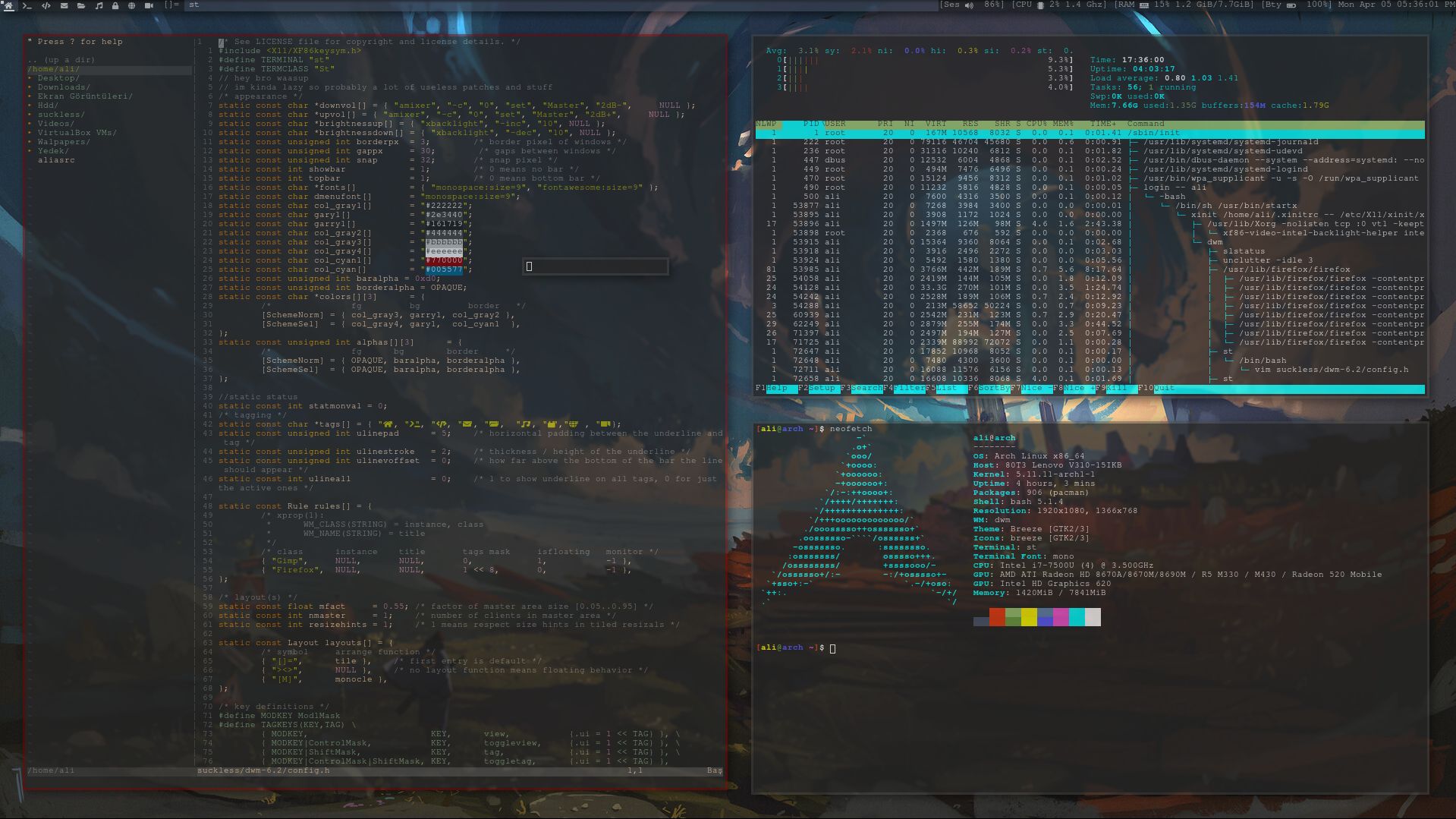Click the empty bash prompt after neofetch
The width and height of the screenshot is (1456, 819).
click(833, 648)
